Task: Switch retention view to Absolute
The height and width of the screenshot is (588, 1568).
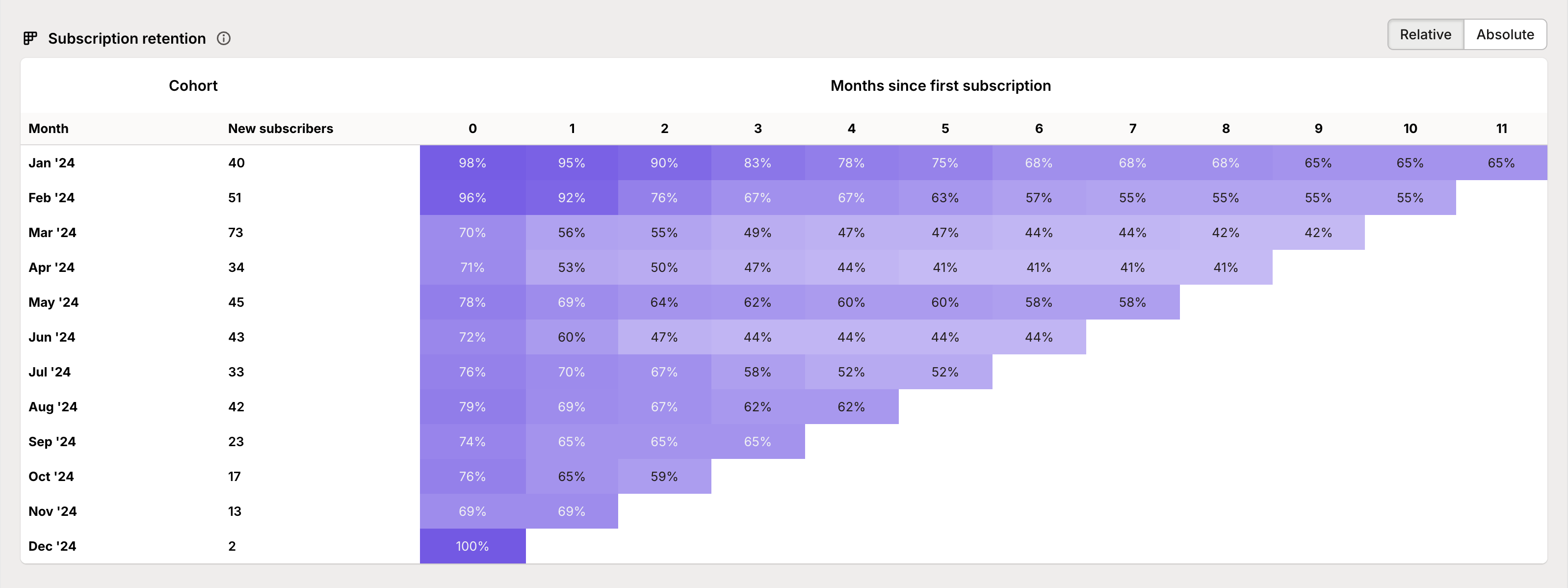Action: (x=1505, y=34)
